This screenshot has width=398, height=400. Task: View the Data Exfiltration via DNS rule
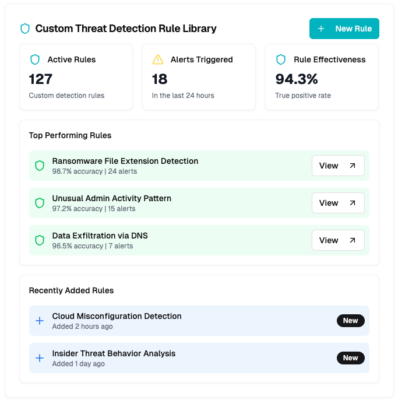[x=338, y=240]
